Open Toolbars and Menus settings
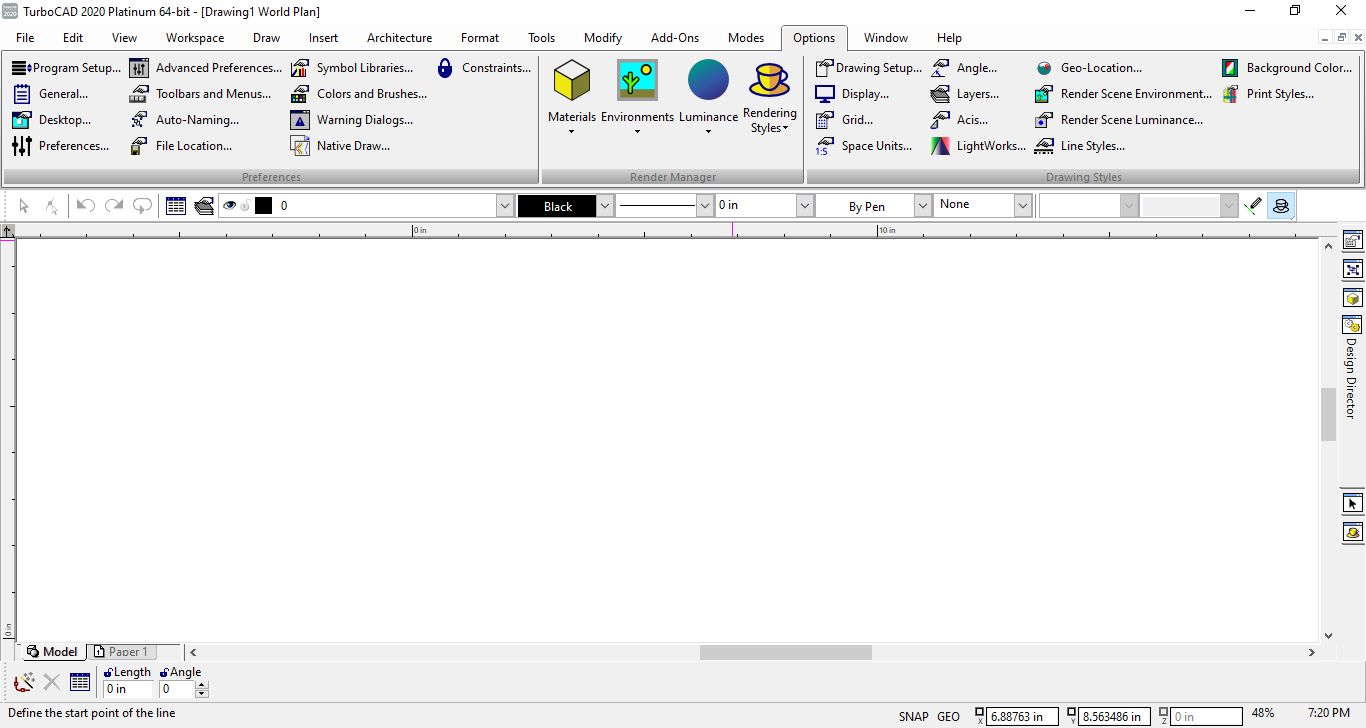1366x728 pixels. [x=201, y=94]
